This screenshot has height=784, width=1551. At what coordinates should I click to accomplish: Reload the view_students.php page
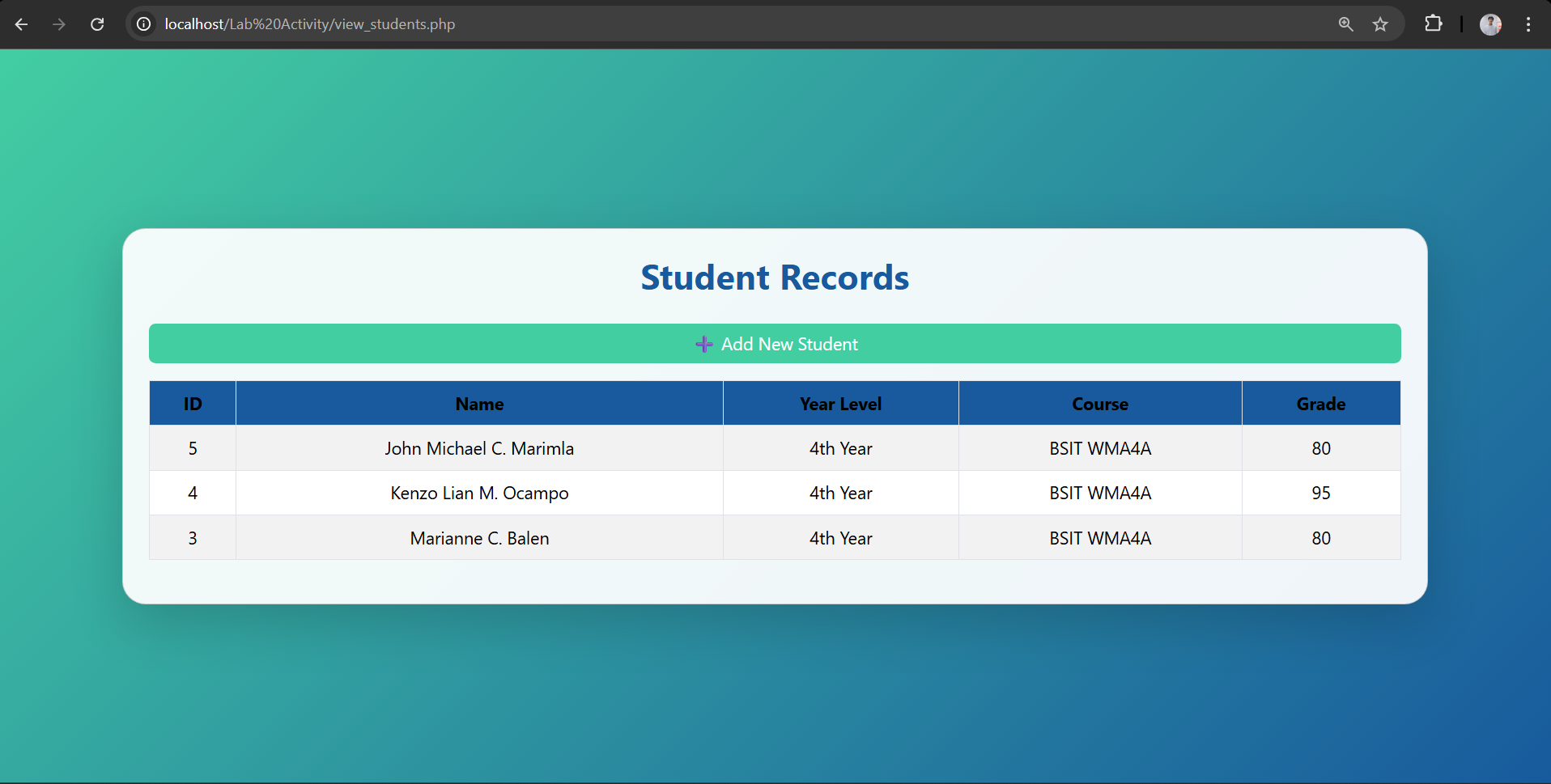pos(96,24)
